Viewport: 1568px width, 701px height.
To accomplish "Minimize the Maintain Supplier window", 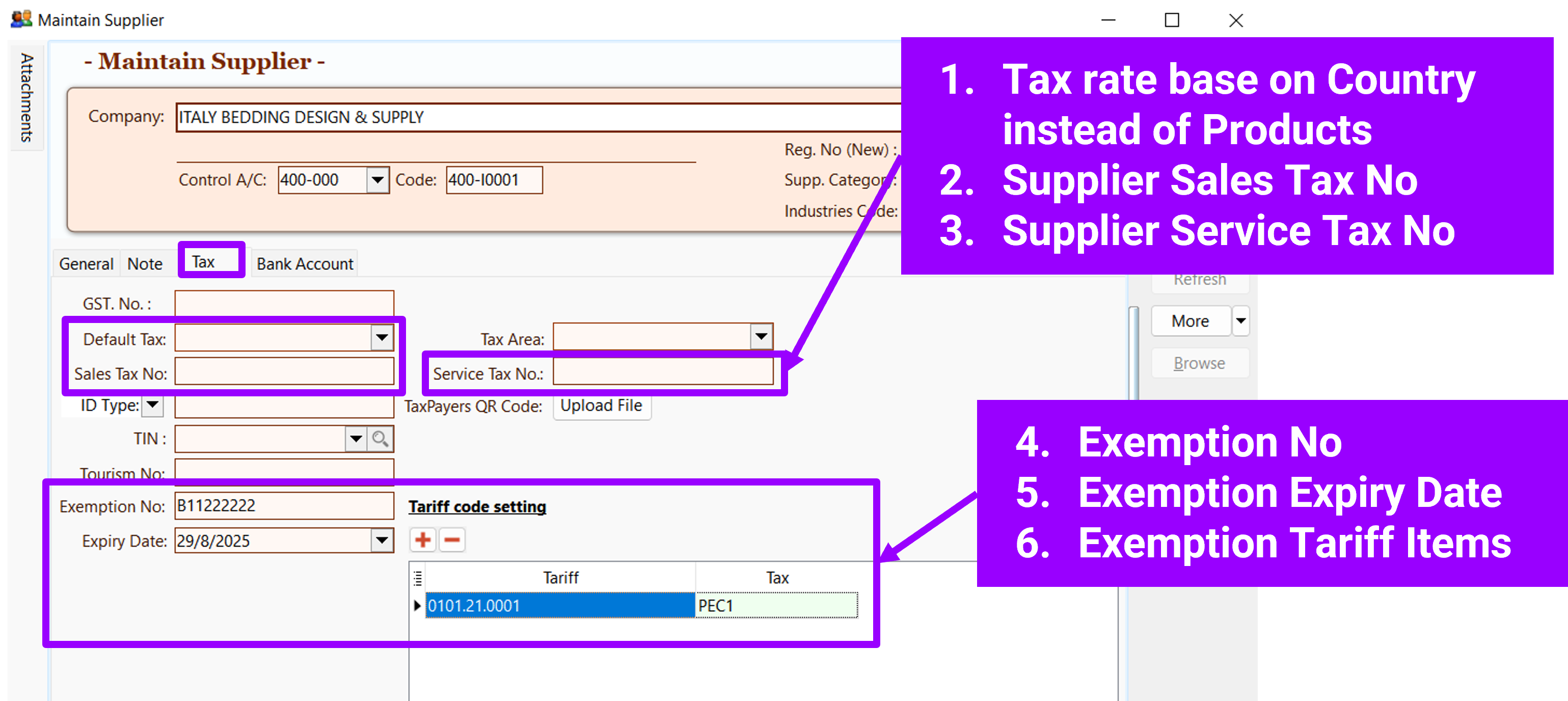I will pos(1109,20).
